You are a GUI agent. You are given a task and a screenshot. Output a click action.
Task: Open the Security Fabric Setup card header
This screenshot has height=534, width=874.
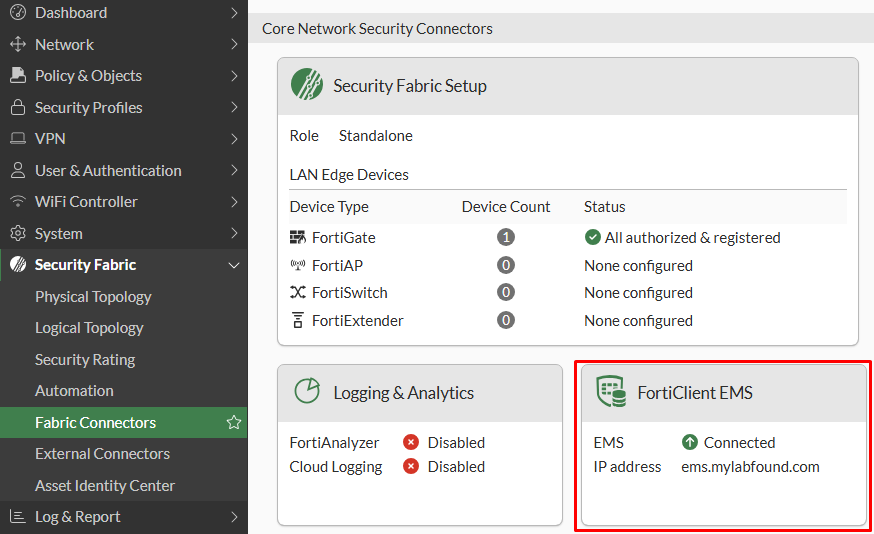[x=567, y=86]
